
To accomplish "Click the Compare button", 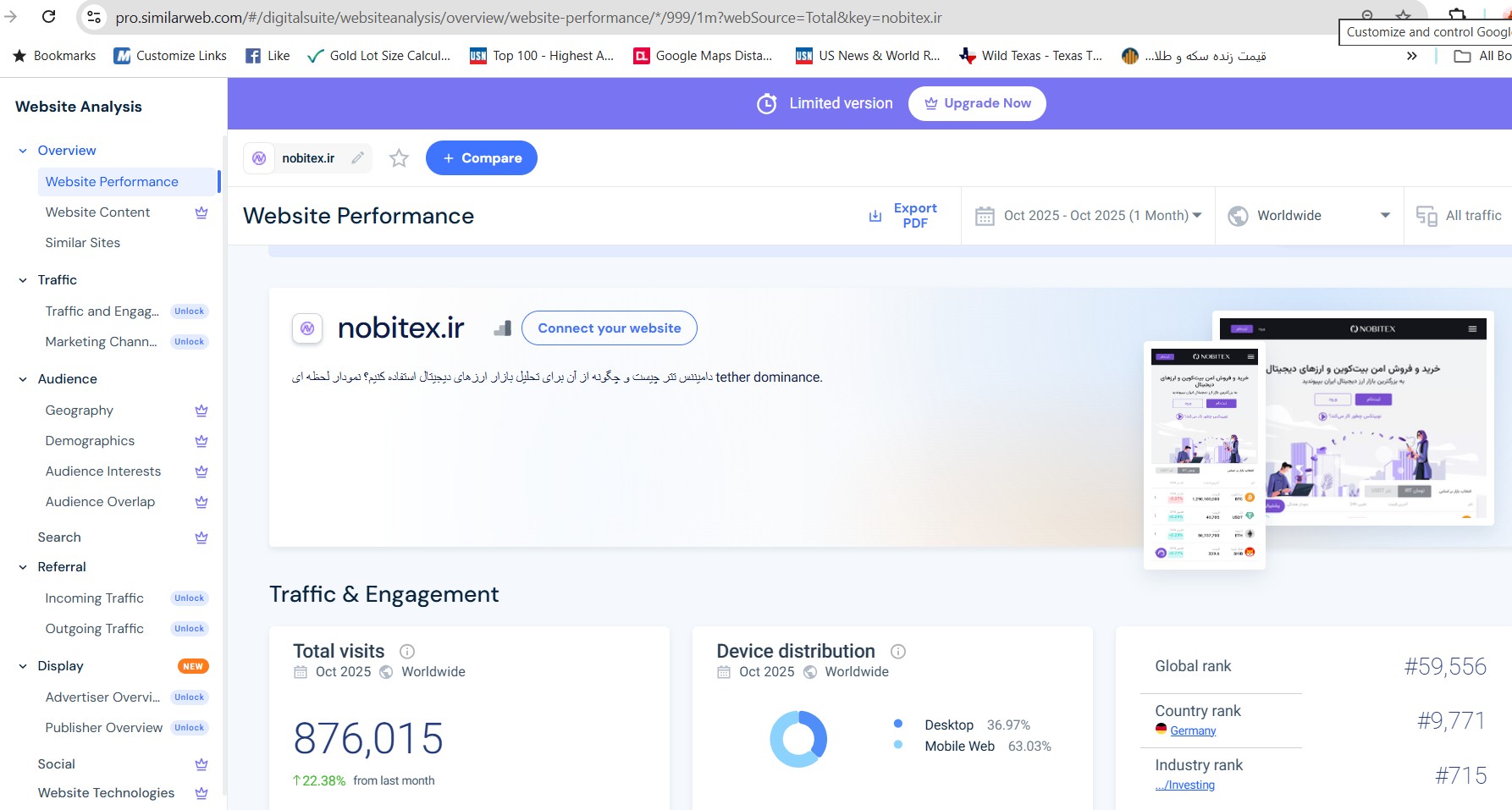I will [x=482, y=158].
